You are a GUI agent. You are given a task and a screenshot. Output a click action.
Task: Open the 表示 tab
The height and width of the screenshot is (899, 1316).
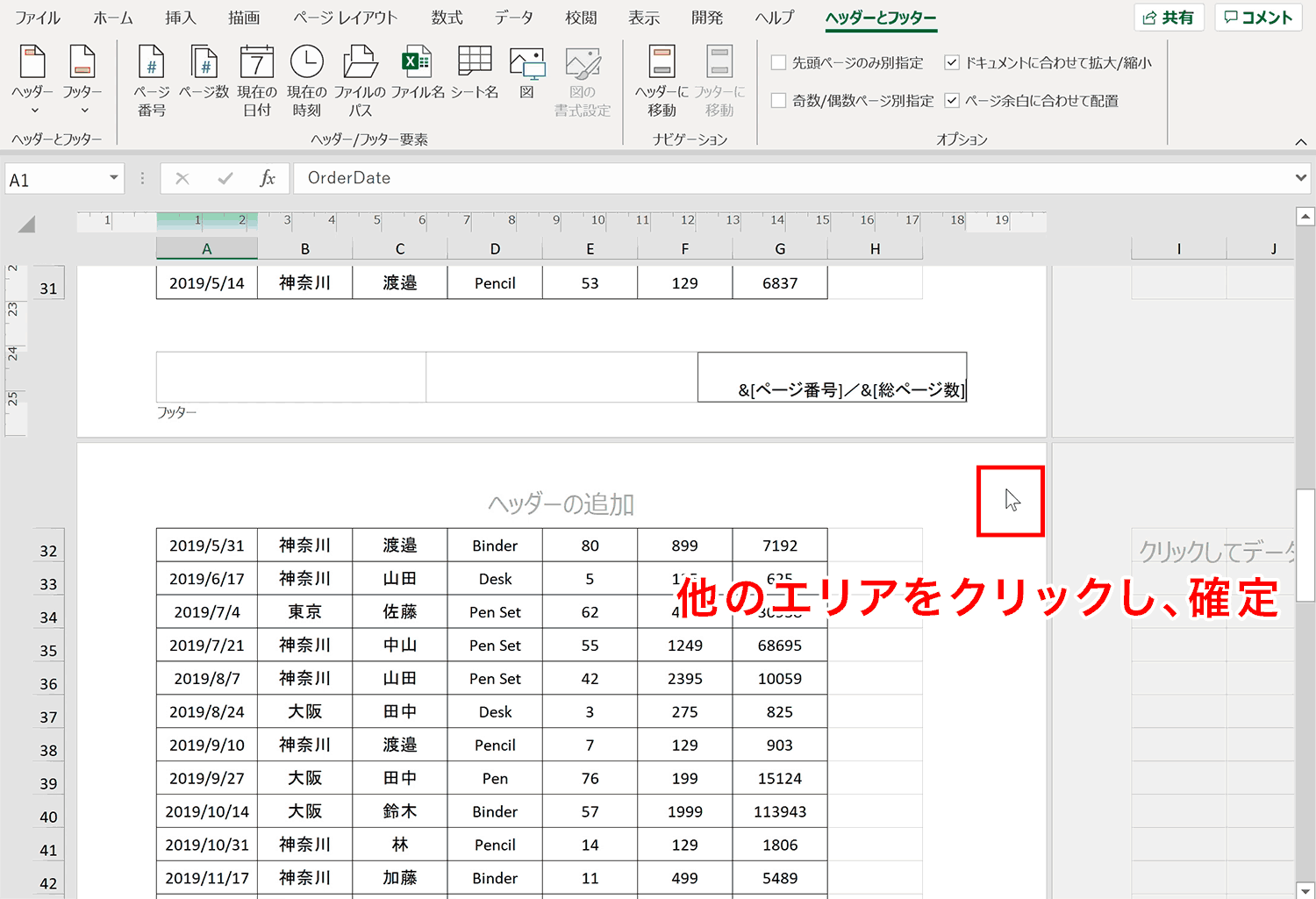pos(644,18)
